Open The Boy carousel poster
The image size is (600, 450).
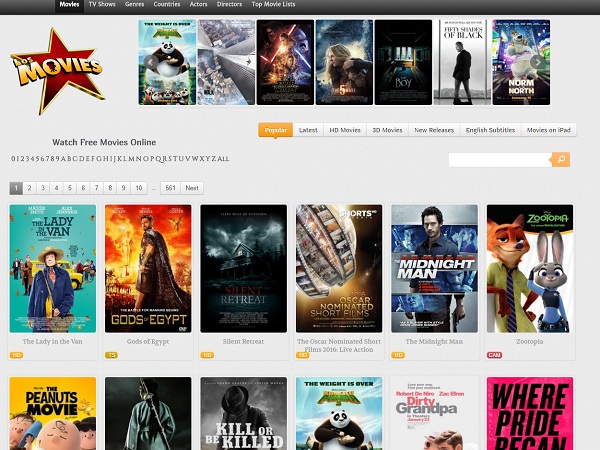coord(403,62)
